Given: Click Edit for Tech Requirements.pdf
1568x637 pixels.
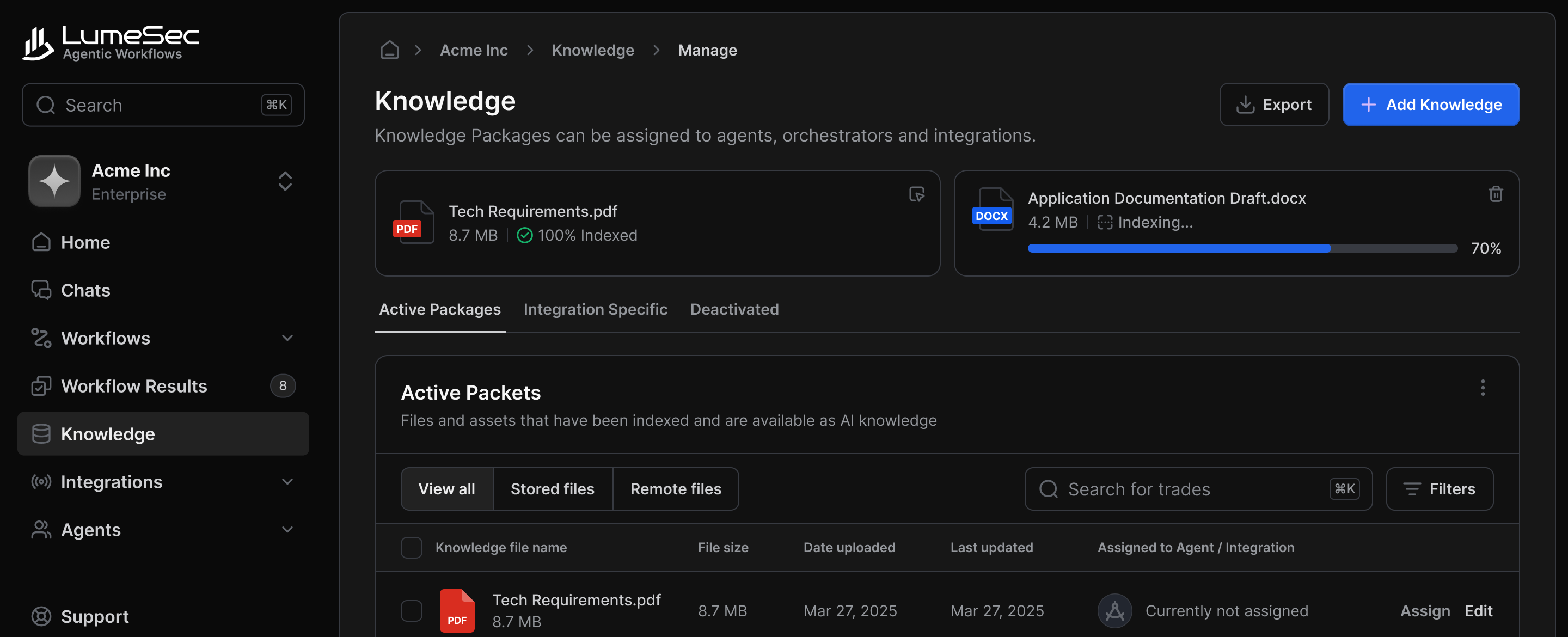Looking at the screenshot, I should pos(1479,610).
